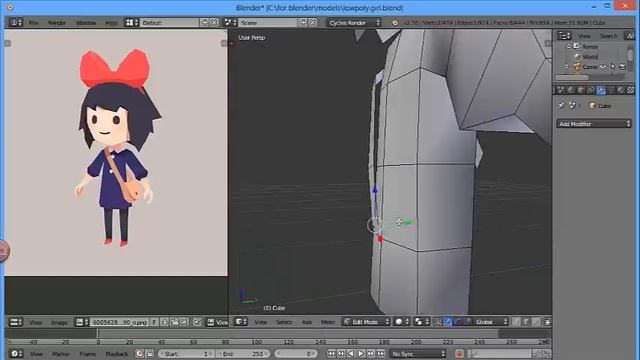Toggle the timeline preview range clock

coord(140,353)
